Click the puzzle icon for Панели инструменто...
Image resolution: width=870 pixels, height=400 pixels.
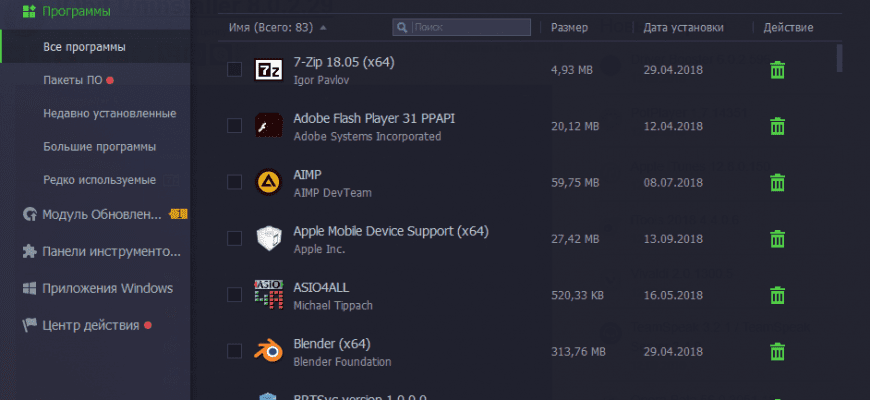pyautogui.click(x=29, y=251)
